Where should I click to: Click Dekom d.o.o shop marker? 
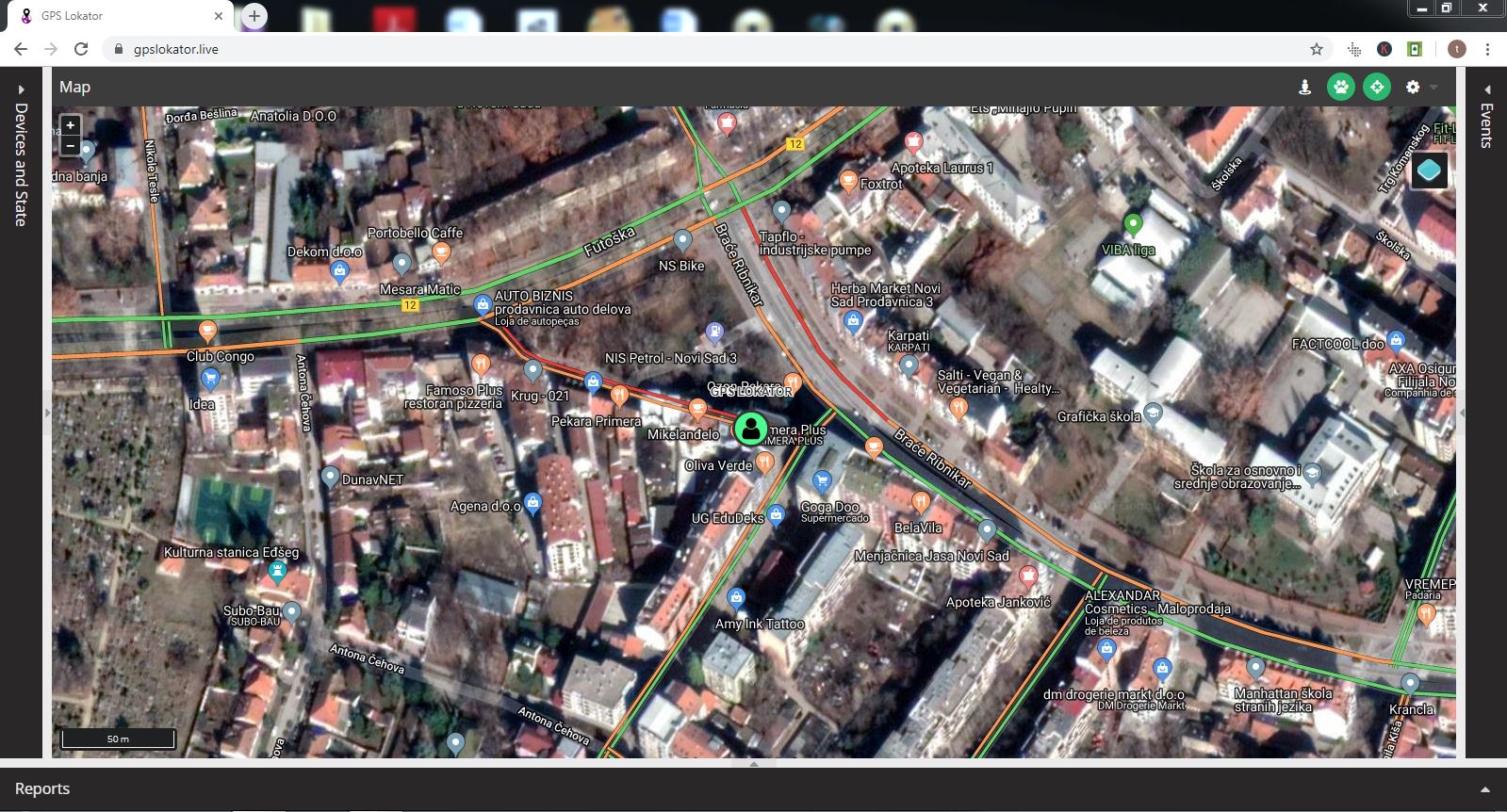340,272
